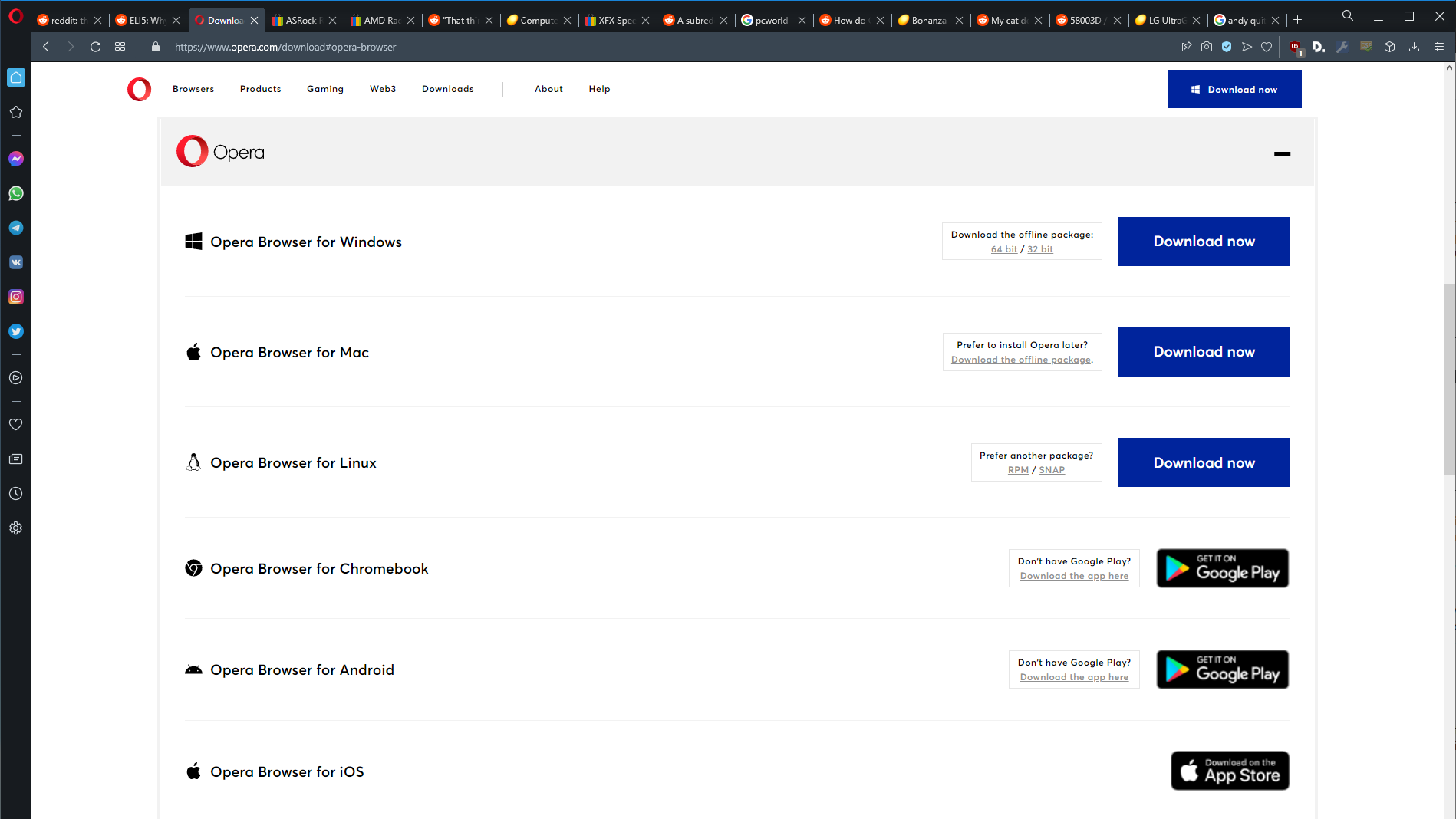Reload the current page

click(95, 47)
